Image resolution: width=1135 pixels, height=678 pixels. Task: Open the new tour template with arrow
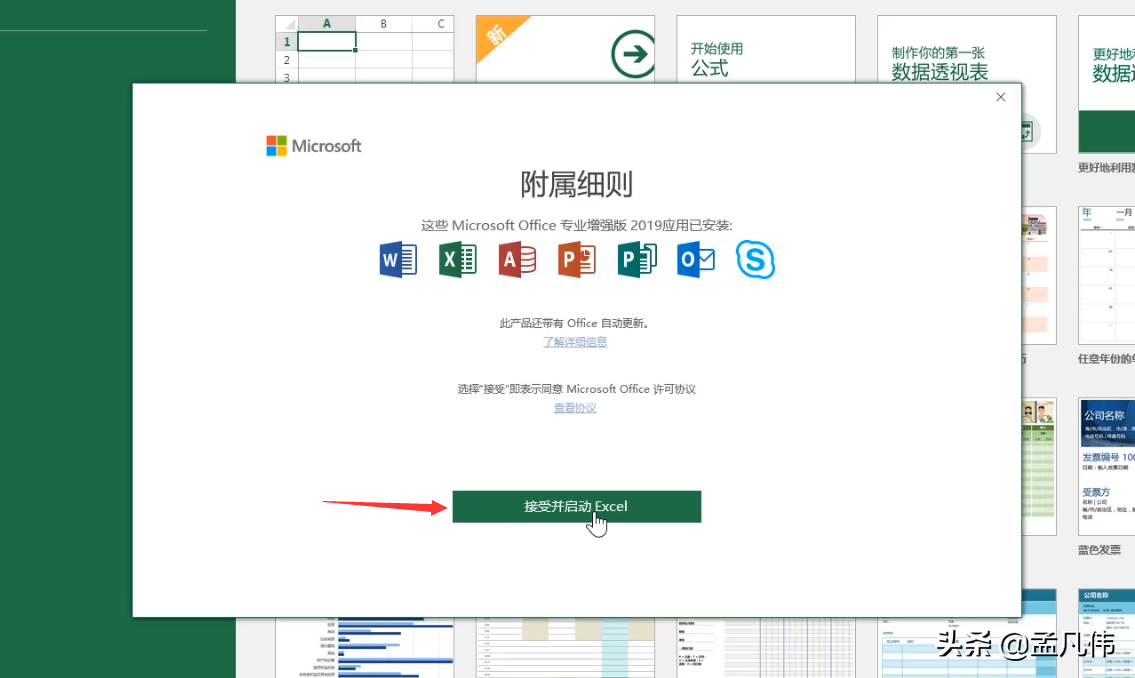click(x=565, y=48)
